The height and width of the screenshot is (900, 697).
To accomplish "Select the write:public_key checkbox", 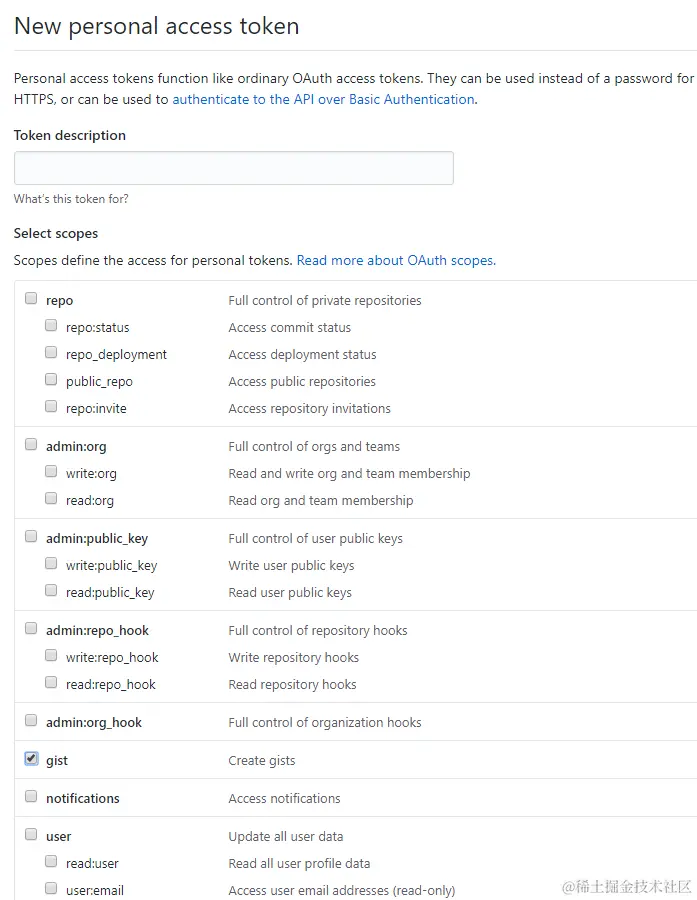I will [51, 563].
